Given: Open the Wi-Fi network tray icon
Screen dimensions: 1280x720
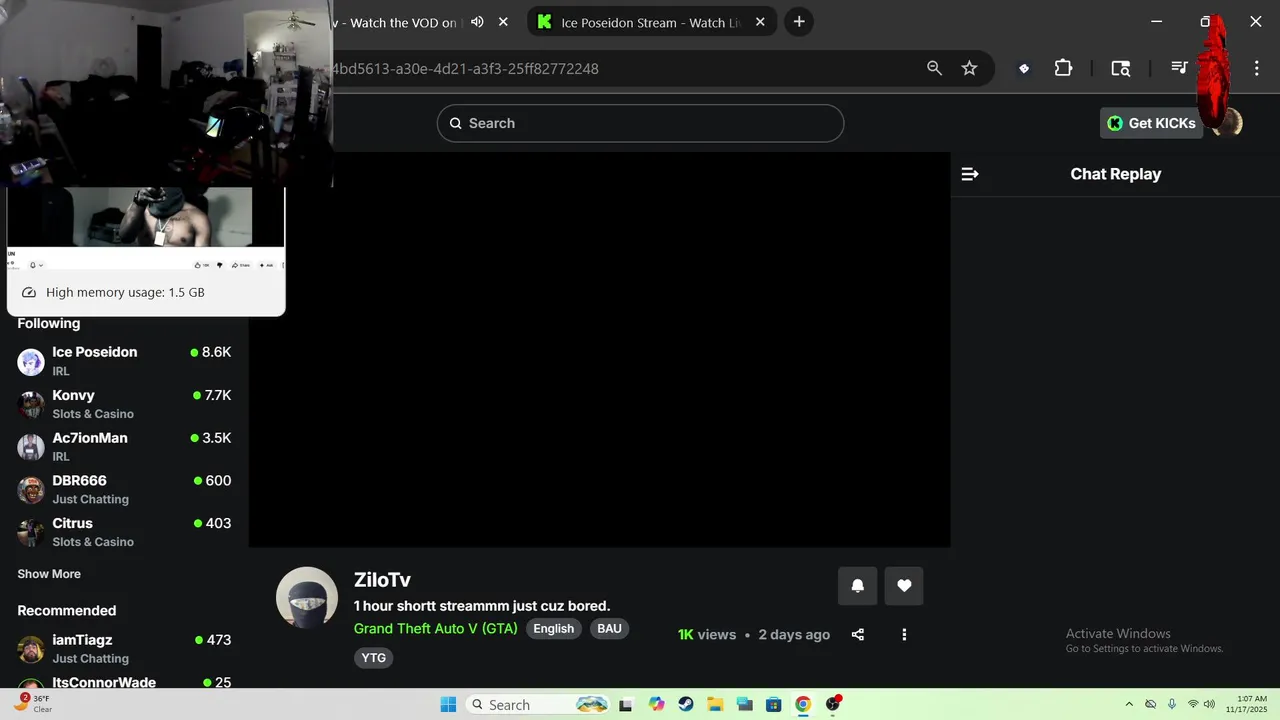Looking at the screenshot, I should [x=1192, y=704].
